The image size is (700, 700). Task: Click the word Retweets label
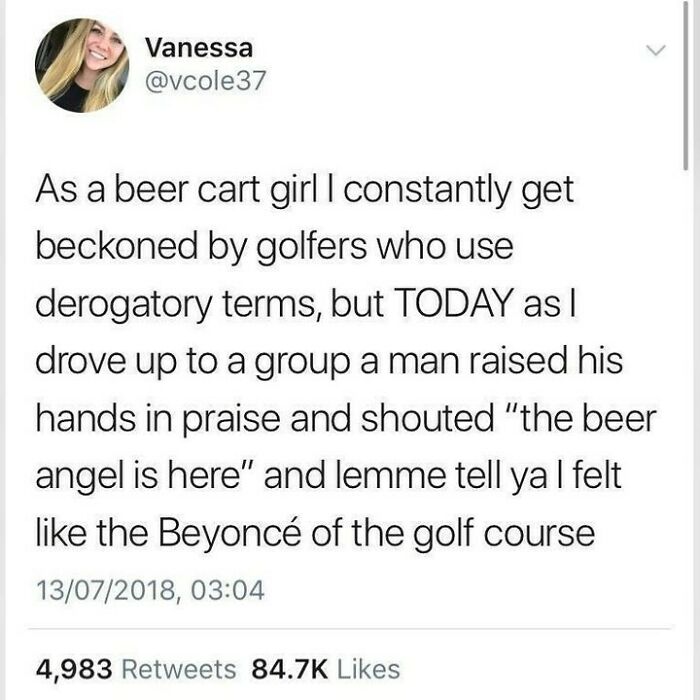coord(179,670)
